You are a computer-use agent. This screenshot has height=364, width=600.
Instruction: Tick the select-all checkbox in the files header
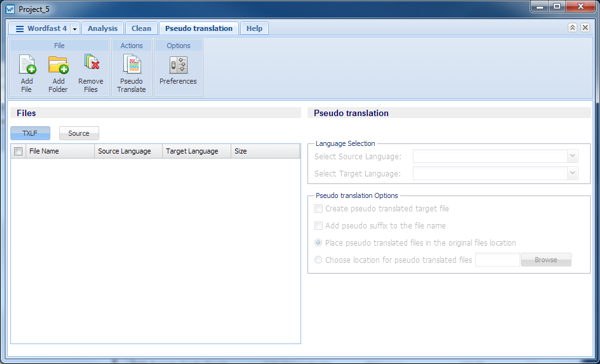click(18, 151)
